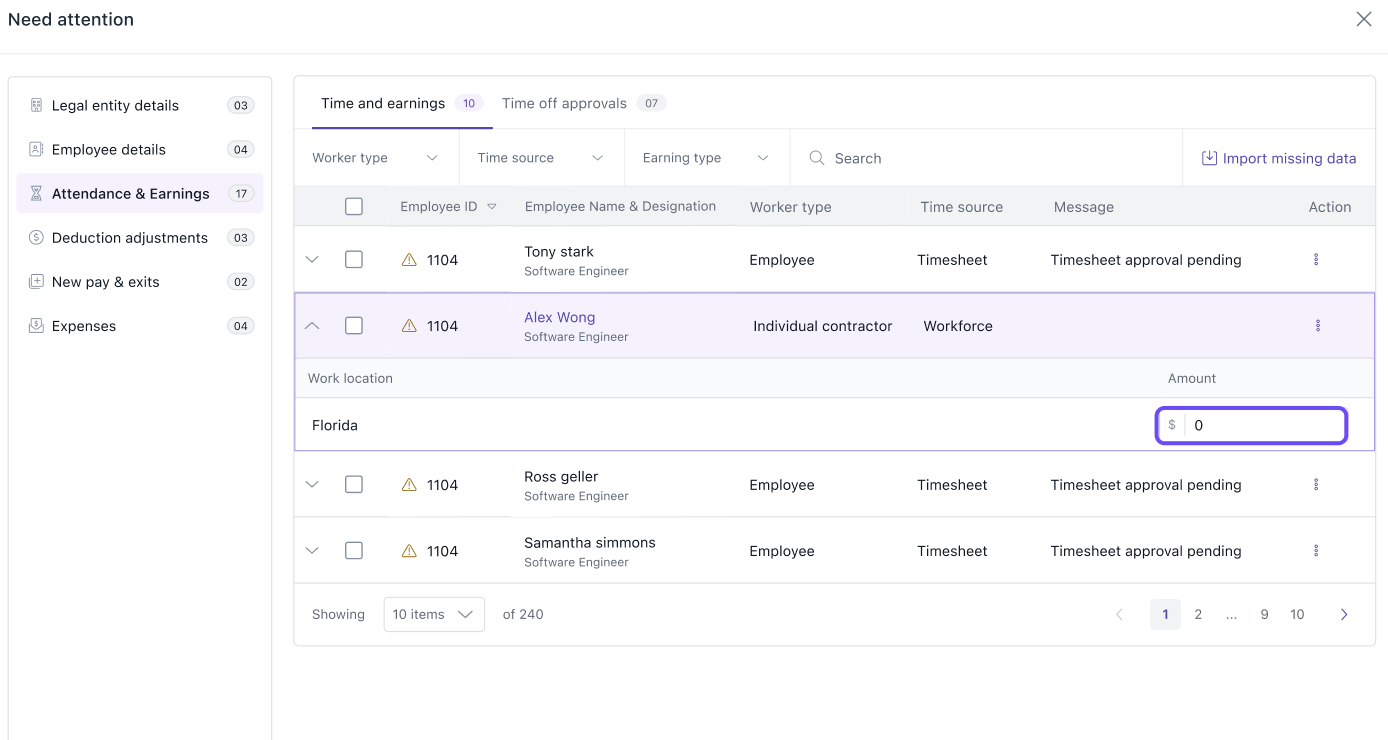
Task: Open the Alex Wong employee name link
Action: (560, 318)
